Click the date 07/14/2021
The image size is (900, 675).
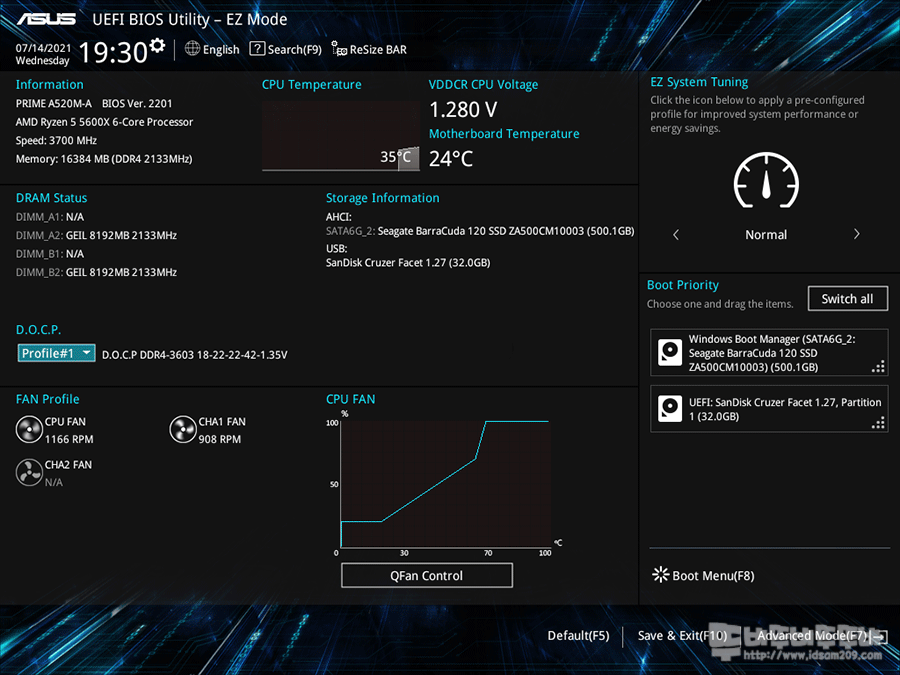43,48
